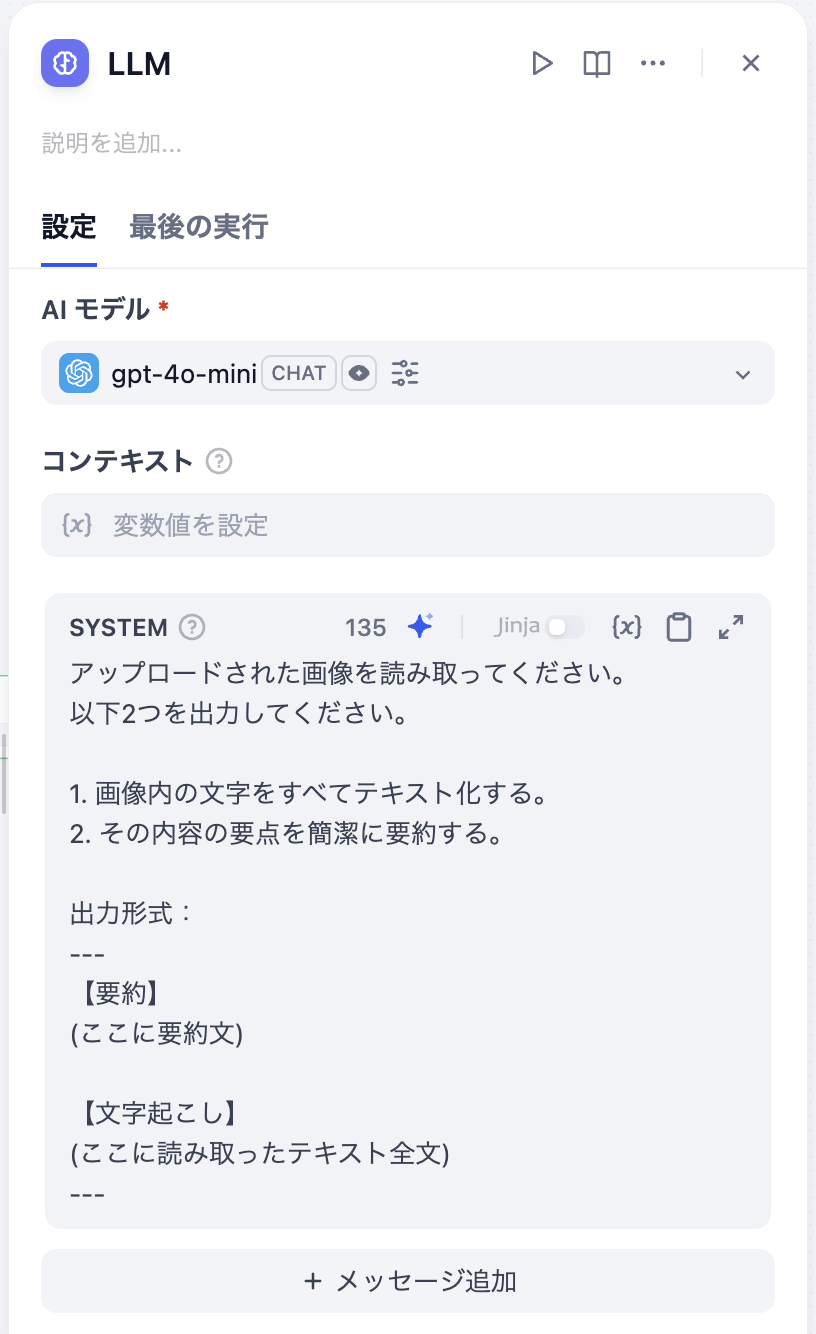Copy the SYSTEM prompt to clipboard
The image size is (816, 1334).
click(679, 627)
